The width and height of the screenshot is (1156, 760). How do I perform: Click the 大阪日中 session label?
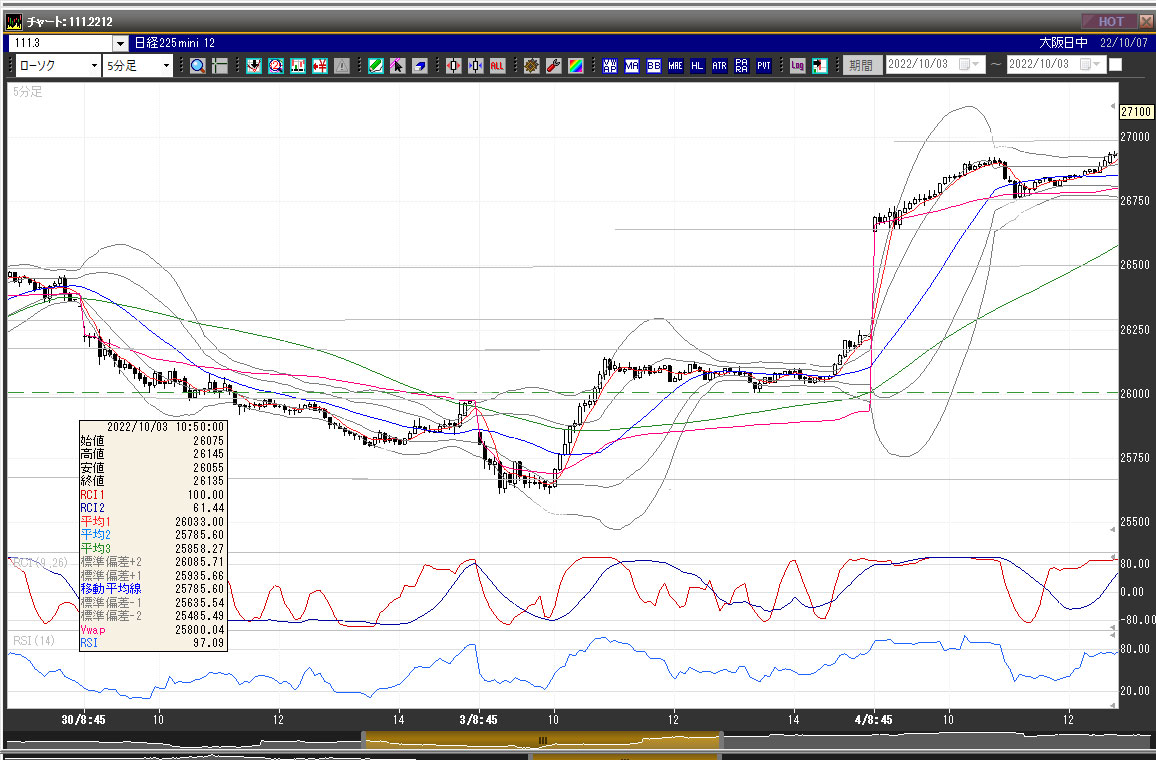pyautogui.click(x=1064, y=43)
